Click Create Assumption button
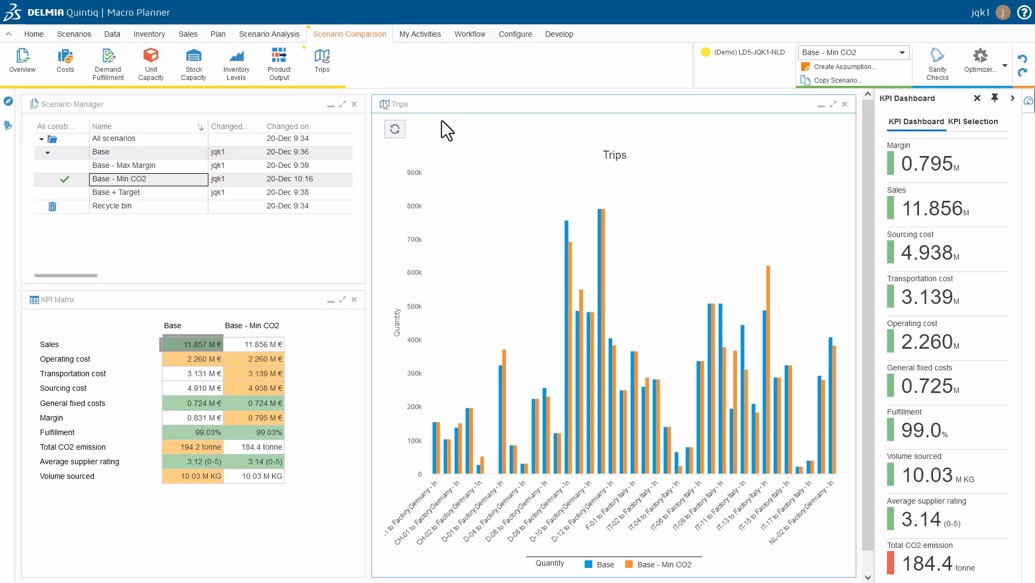This screenshot has height=583, width=1035. point(844,67)
